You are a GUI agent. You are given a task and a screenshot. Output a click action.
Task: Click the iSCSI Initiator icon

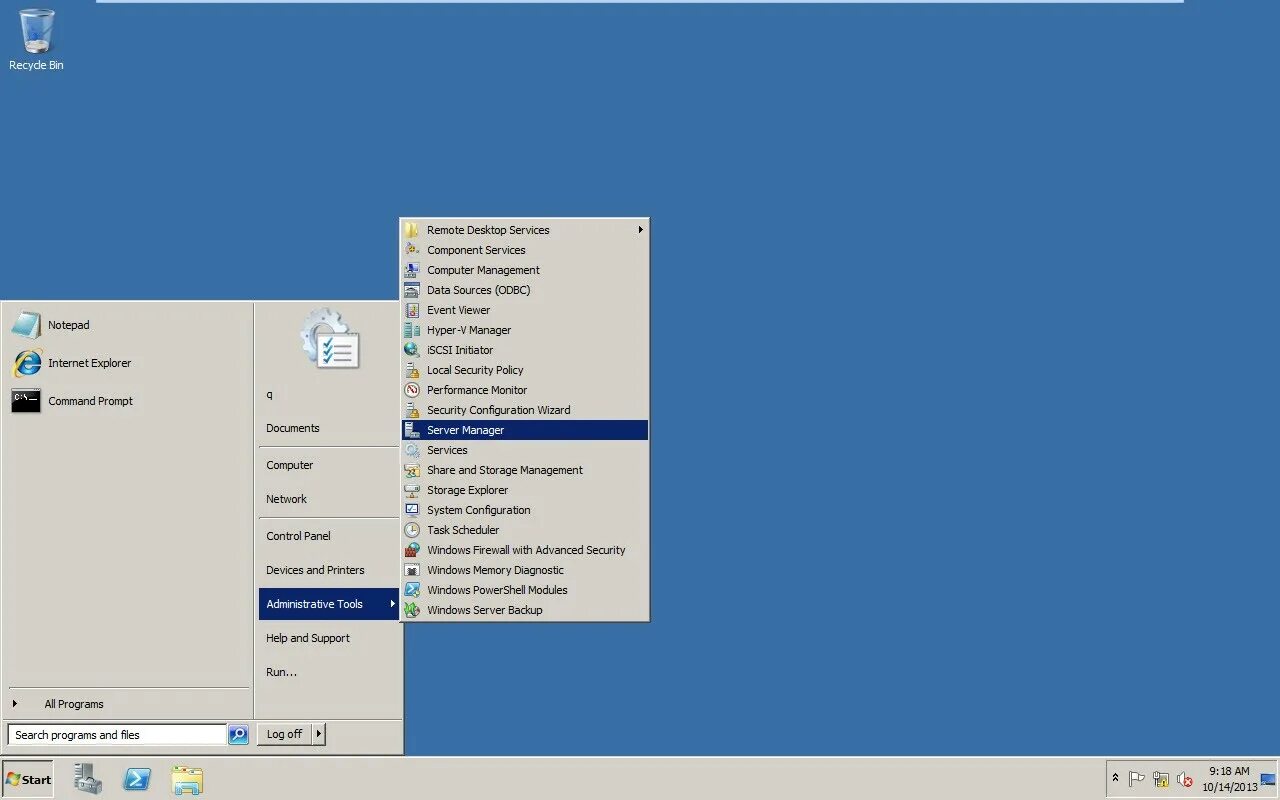click(x=412, y=350)
